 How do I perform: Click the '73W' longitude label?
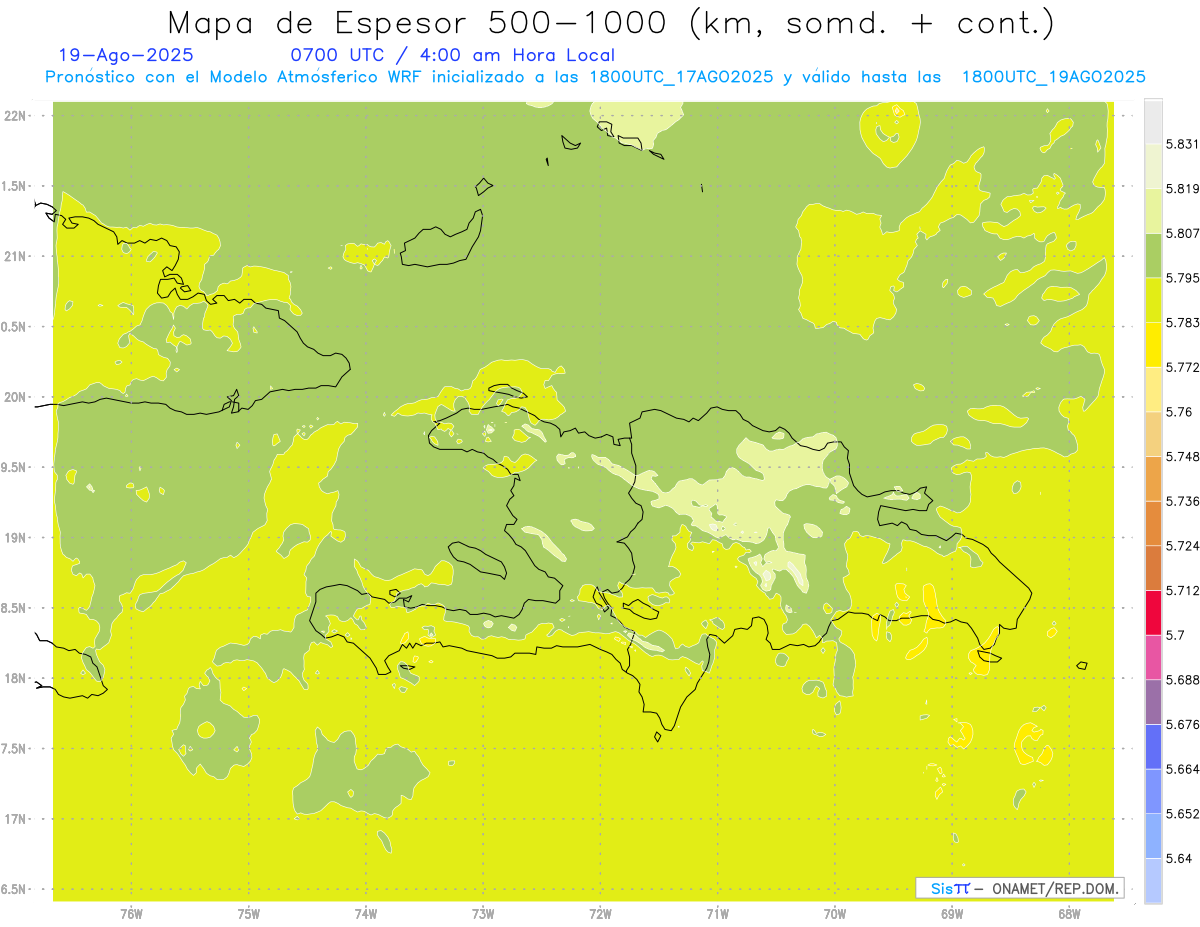(x=483, y=913)
